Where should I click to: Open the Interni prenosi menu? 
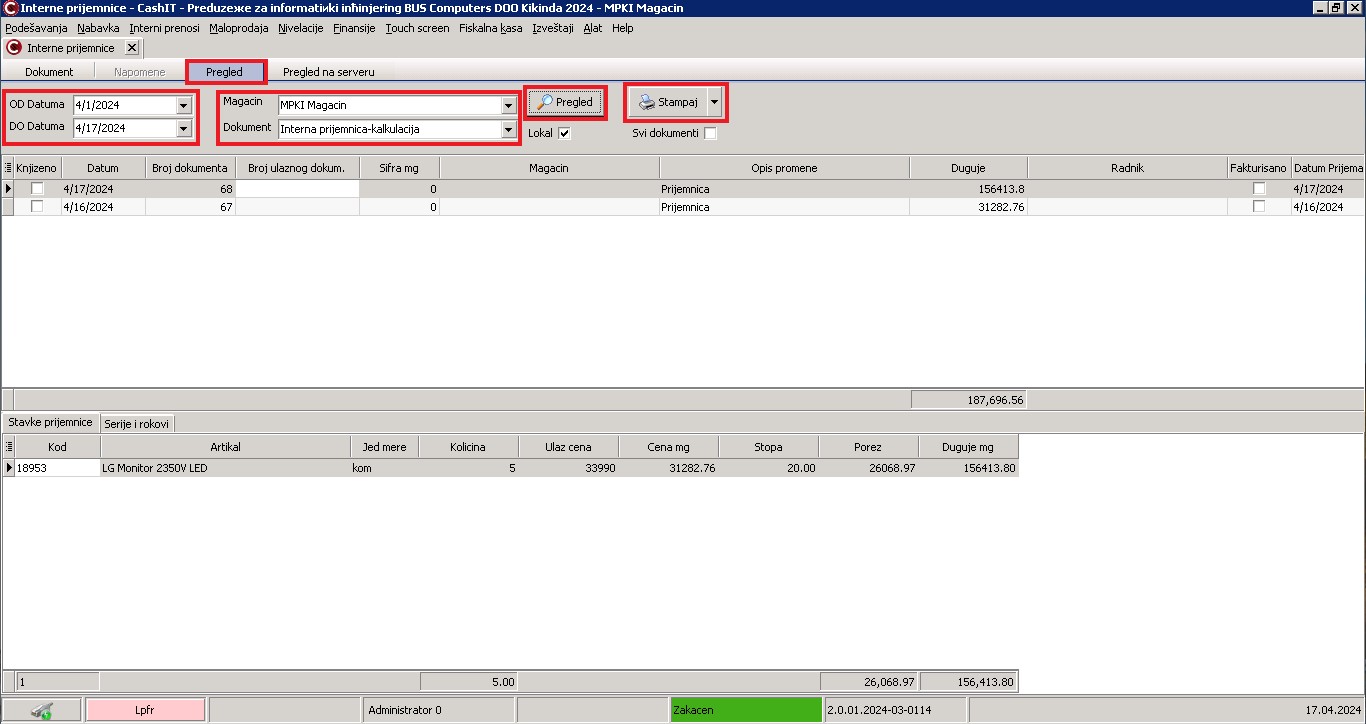[x=164, y=28]
